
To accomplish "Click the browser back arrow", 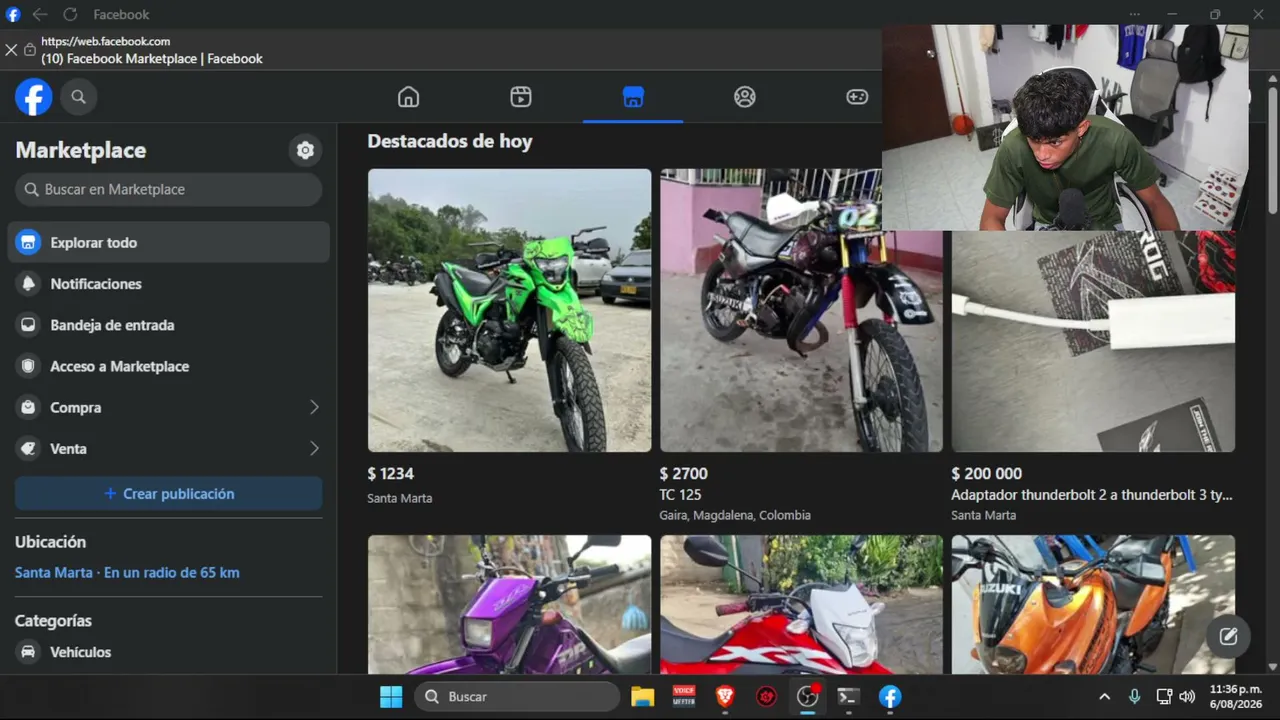I will 40,14.
